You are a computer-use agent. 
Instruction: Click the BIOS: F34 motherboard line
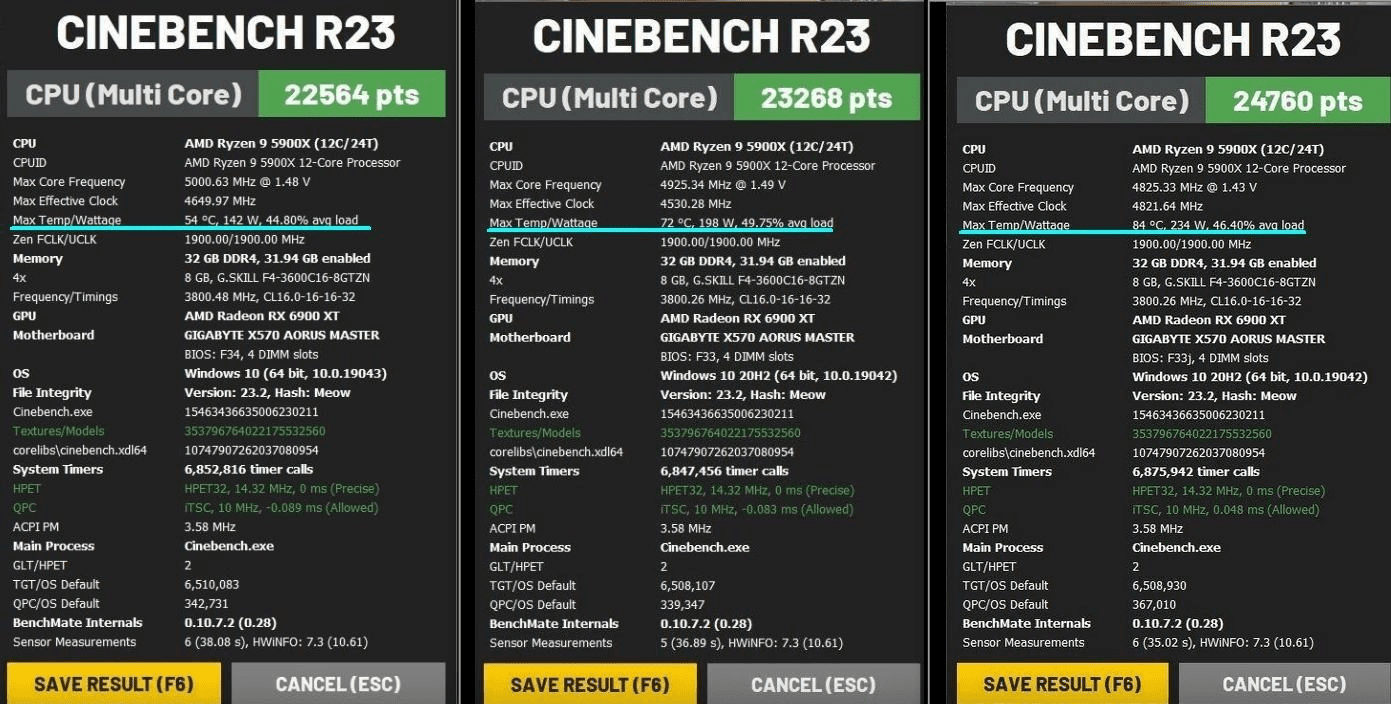251,354
